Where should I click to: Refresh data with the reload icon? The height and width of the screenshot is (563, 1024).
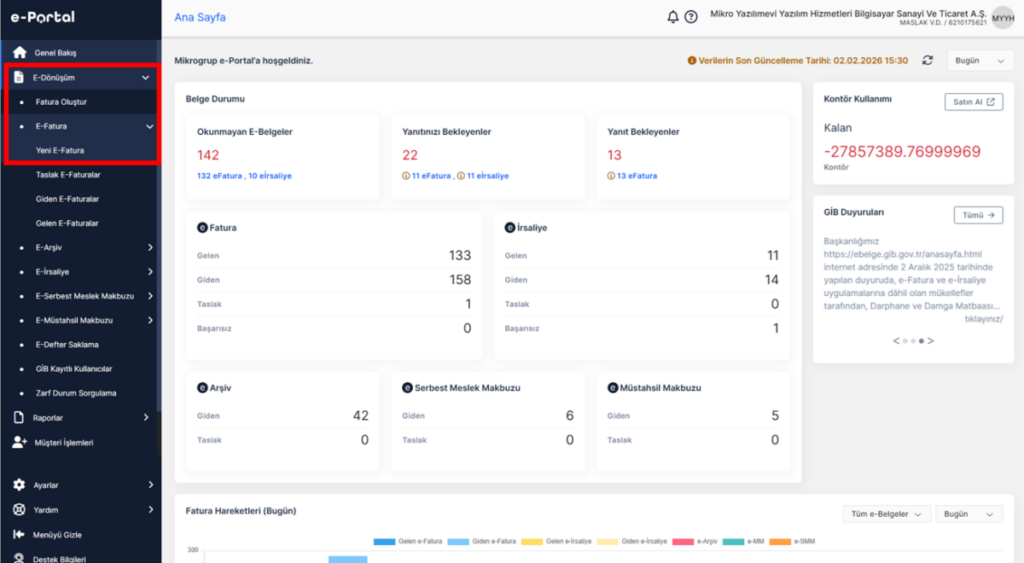tap(927, 60)
